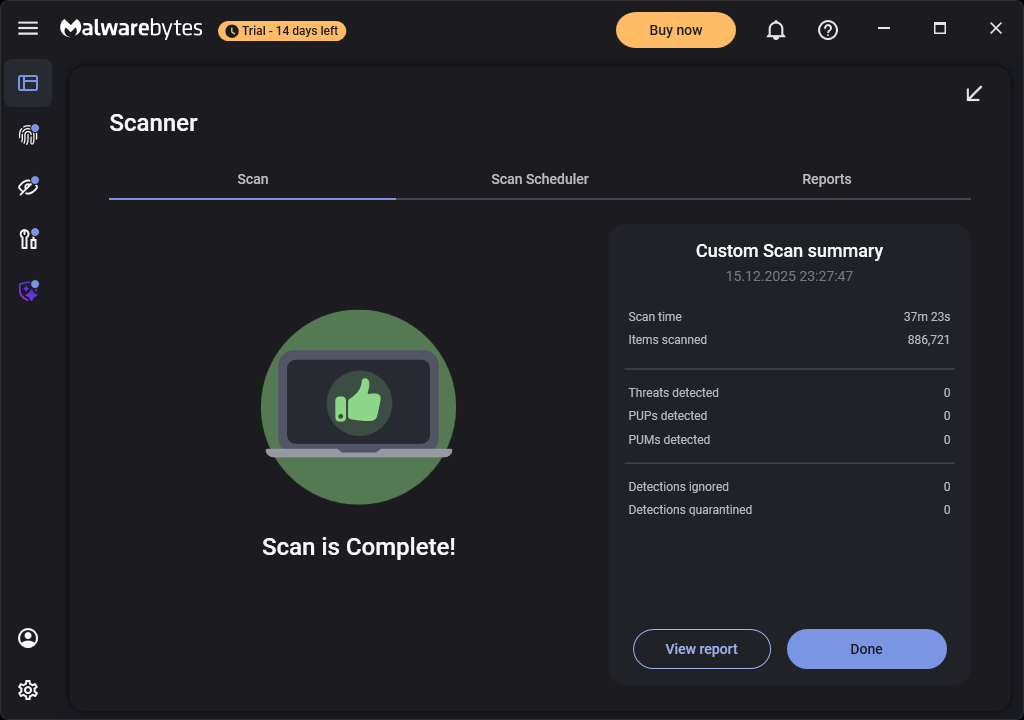Screen dimensions: 1024x720
Task: Click the thumbs-up laptop illustration
Action: click(x=359, y=407)
